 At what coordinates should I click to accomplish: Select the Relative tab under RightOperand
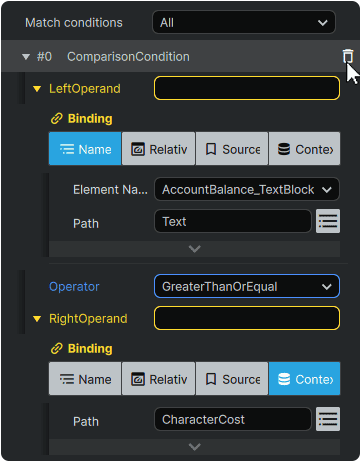pos(159,379)
